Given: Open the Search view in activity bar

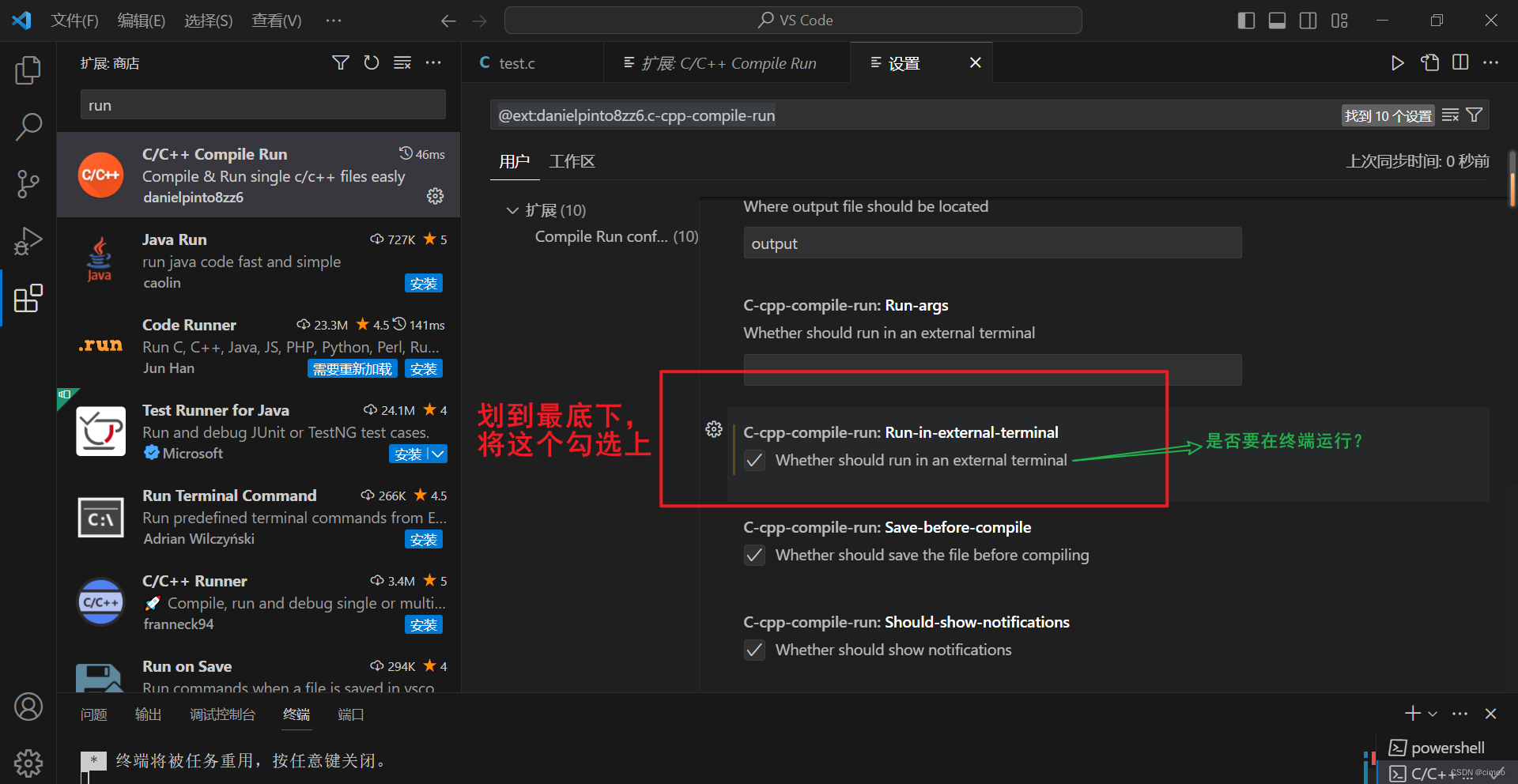Looking at the screenshot, I should click(x=28, y=126).
